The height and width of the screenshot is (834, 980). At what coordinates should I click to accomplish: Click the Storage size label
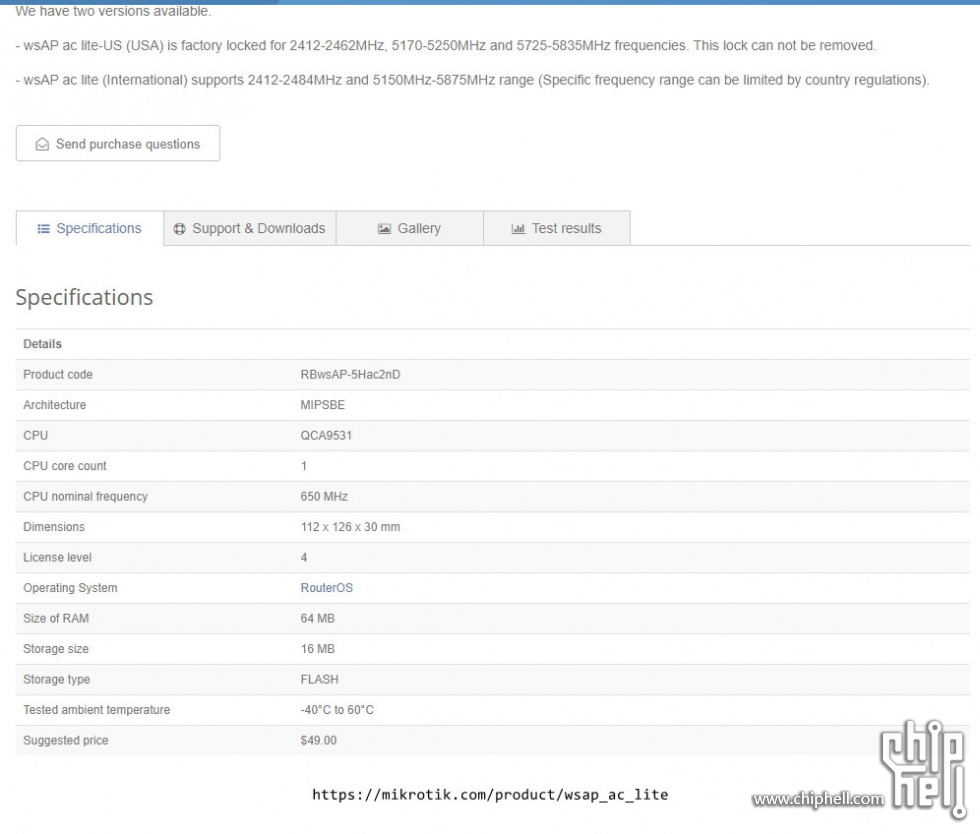(56, 649)
